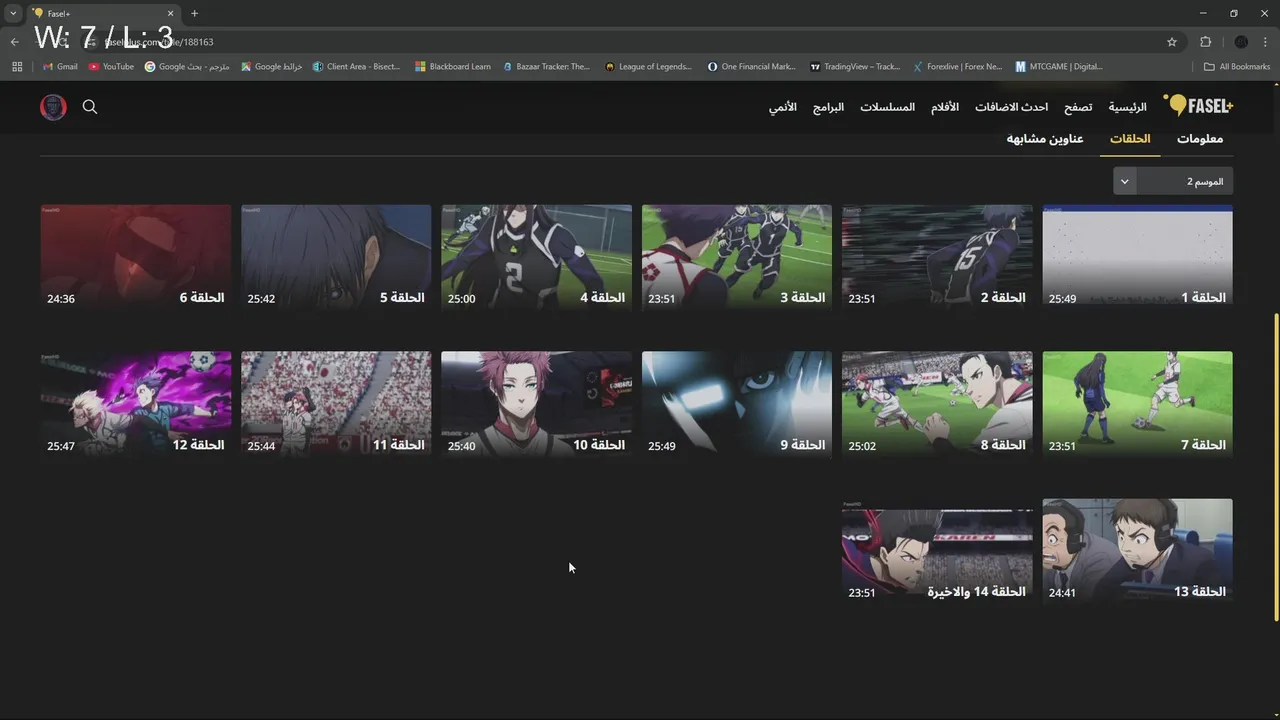Open a new browser tab
This screenshot has width=1280, height=720.
[194, 13]
